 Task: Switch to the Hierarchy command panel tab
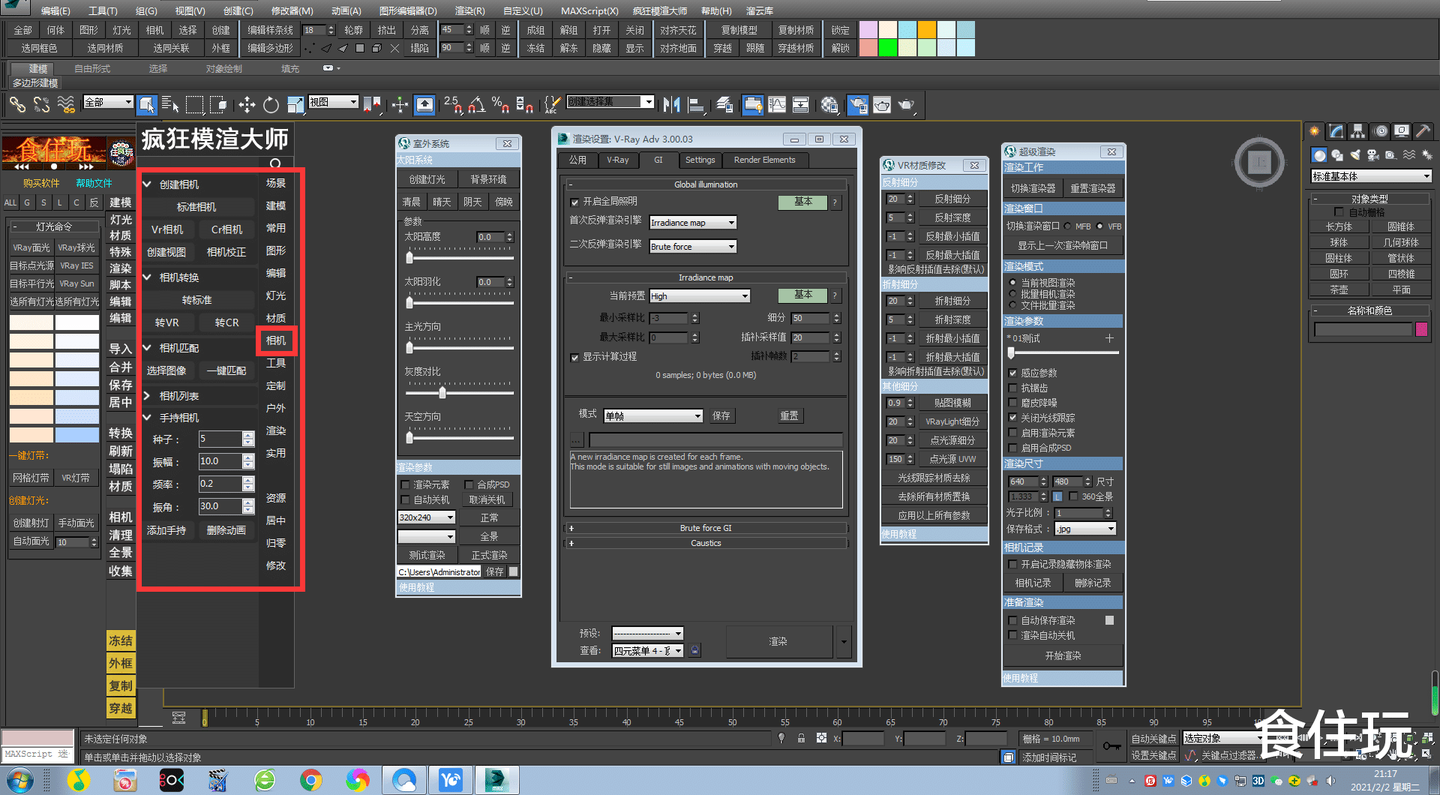coord(1358,131)
